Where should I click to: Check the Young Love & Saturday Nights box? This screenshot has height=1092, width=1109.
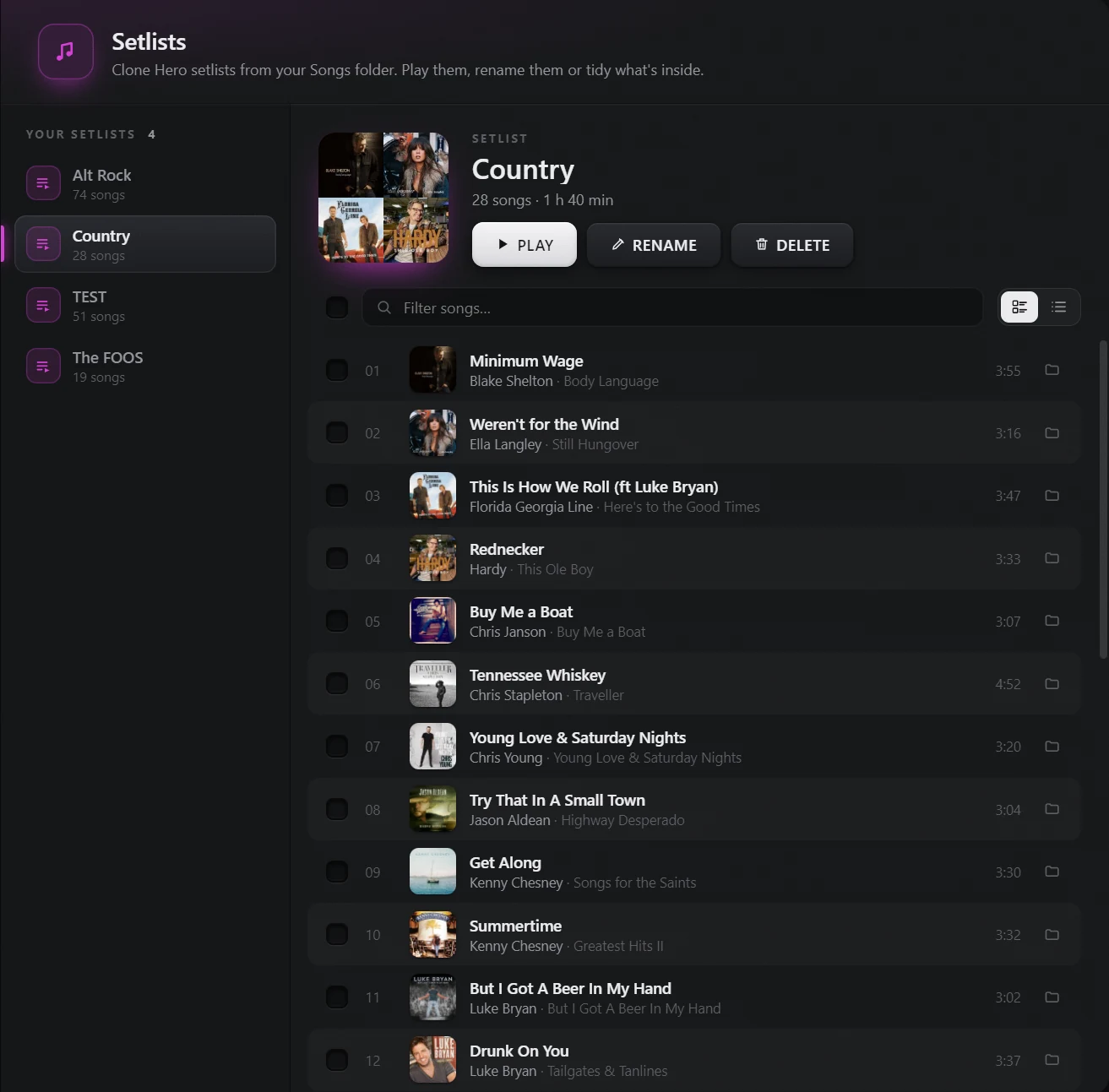pyautogui.click(x=337, y=747)
